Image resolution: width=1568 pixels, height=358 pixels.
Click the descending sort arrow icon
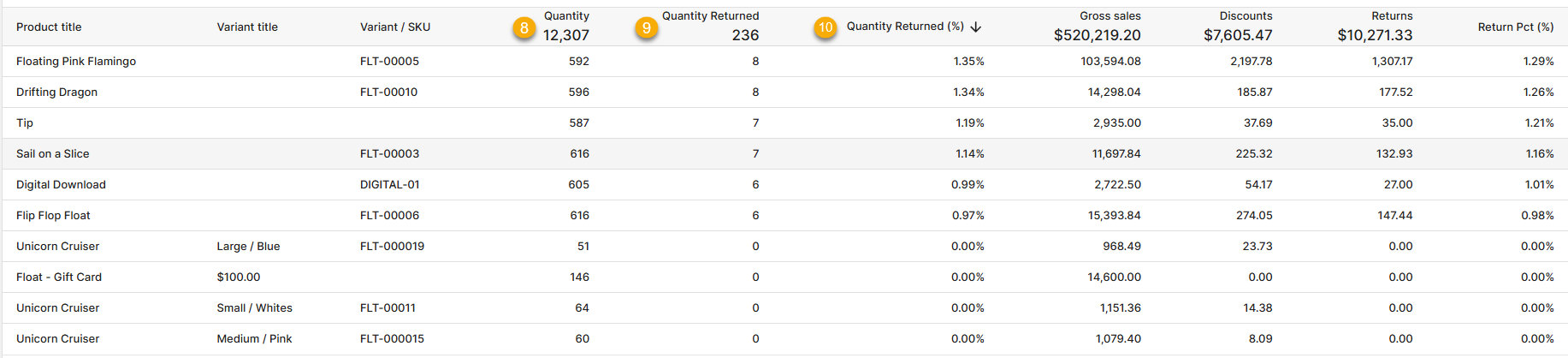click(x=976, y=27)
